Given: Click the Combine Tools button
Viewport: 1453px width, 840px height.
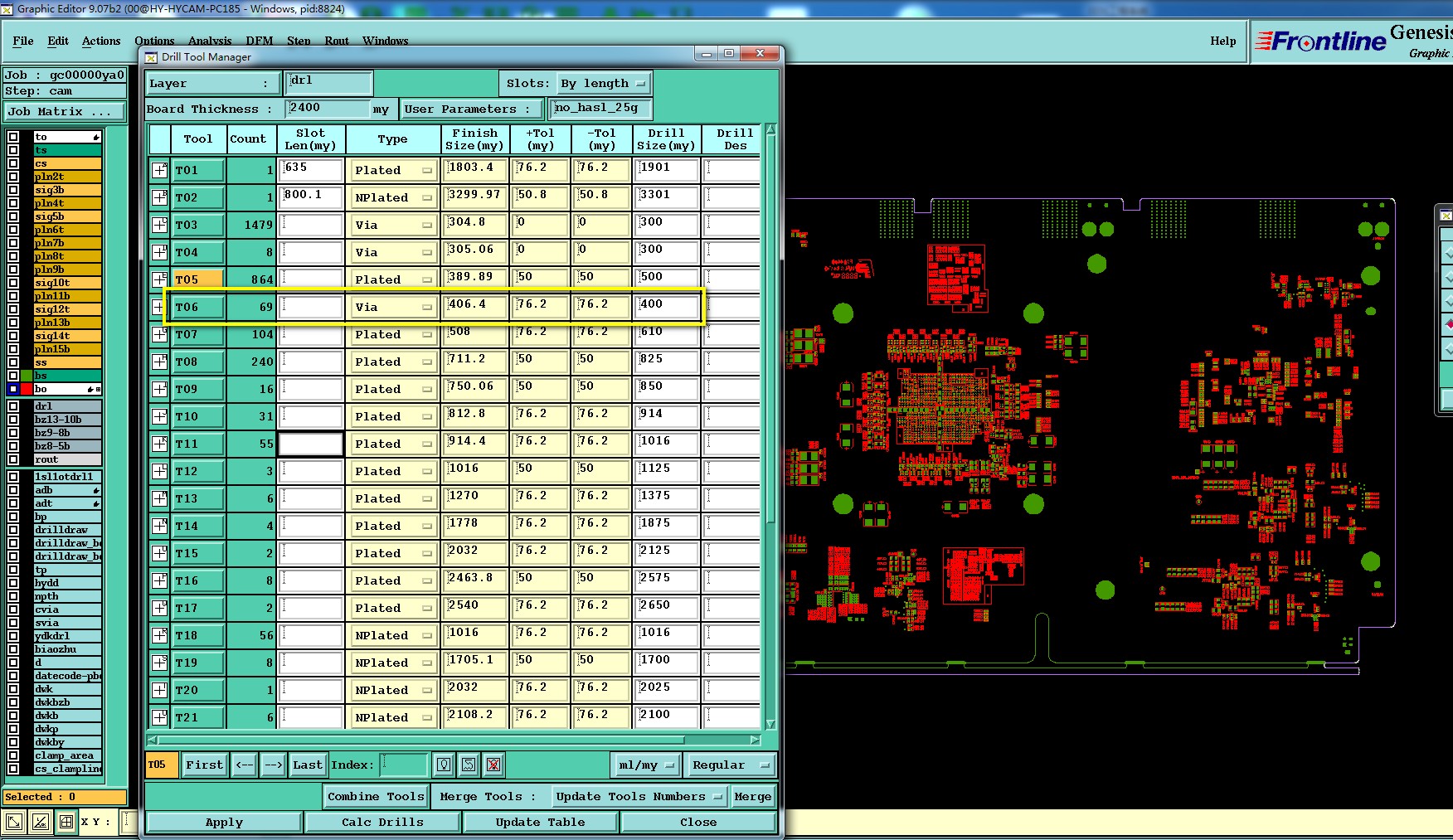Looking at the screenshot, I should click(x=376, y=796).
